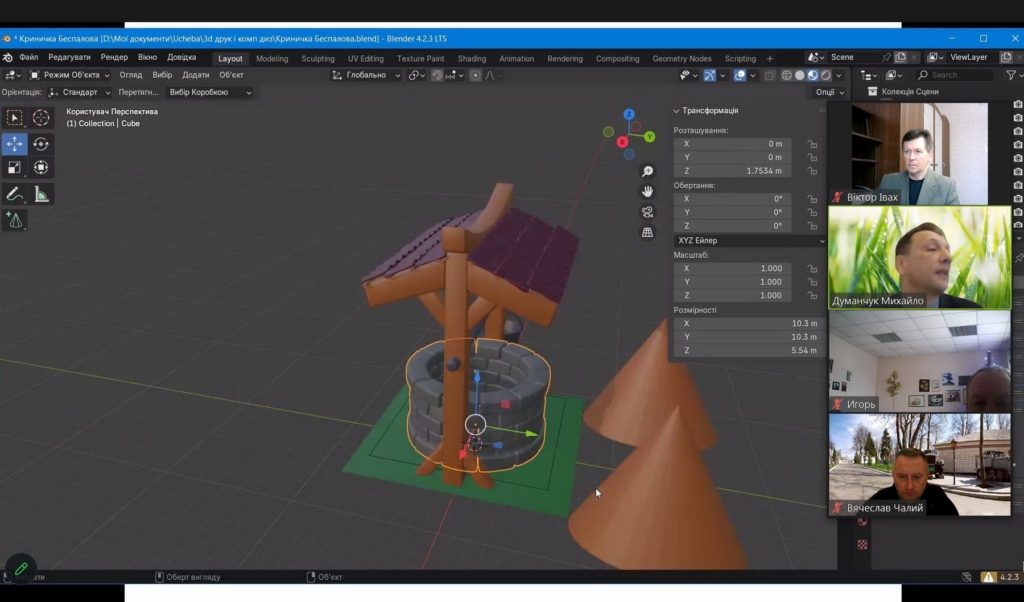Toggle camera view with camera icon
Image resolution: width=1024 pixels, height=602 pixels.
(647, 212)
